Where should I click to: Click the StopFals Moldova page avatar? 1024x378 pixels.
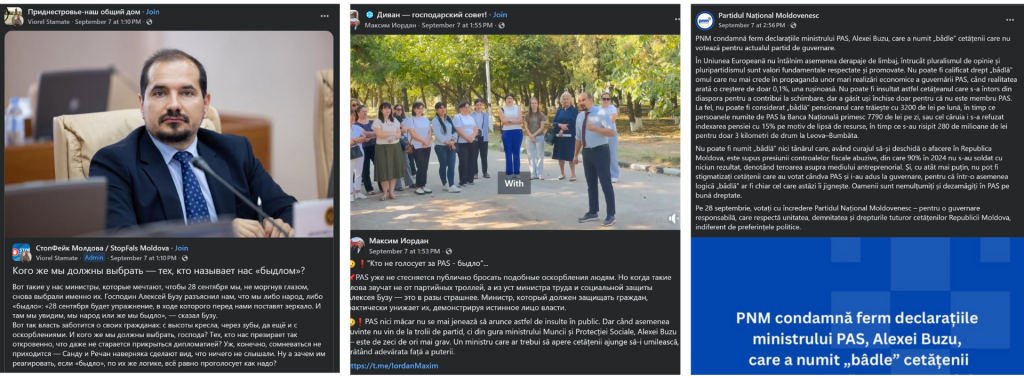coord(20,252)
